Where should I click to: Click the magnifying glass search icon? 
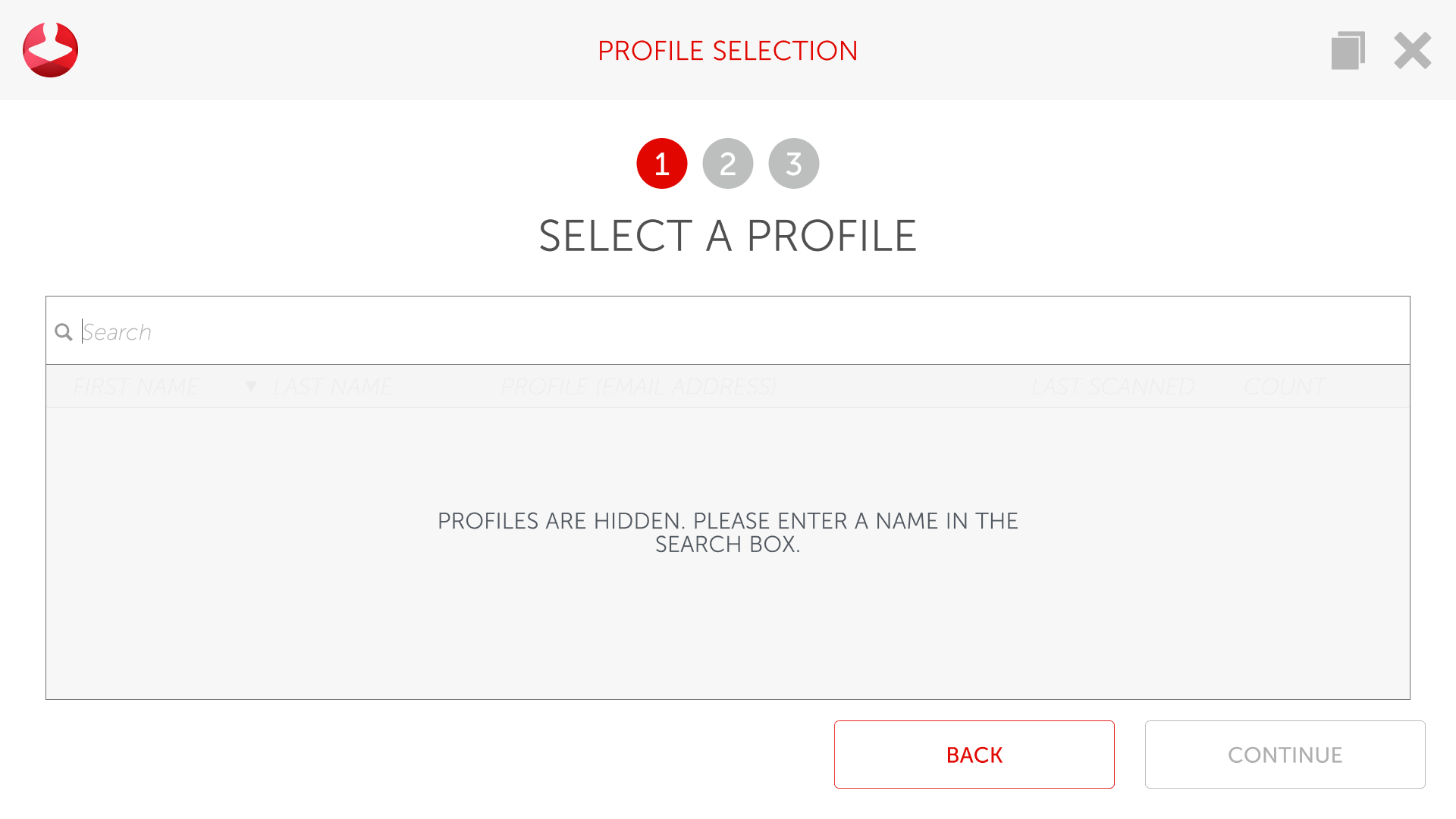pos(63,332)
